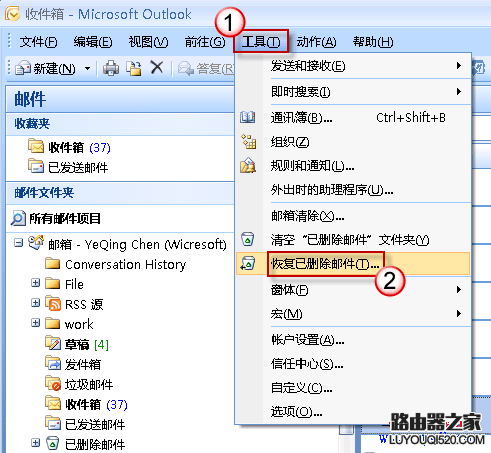491x453 pixels.
Task: Expand the work folder node
Action: point(35,323)
